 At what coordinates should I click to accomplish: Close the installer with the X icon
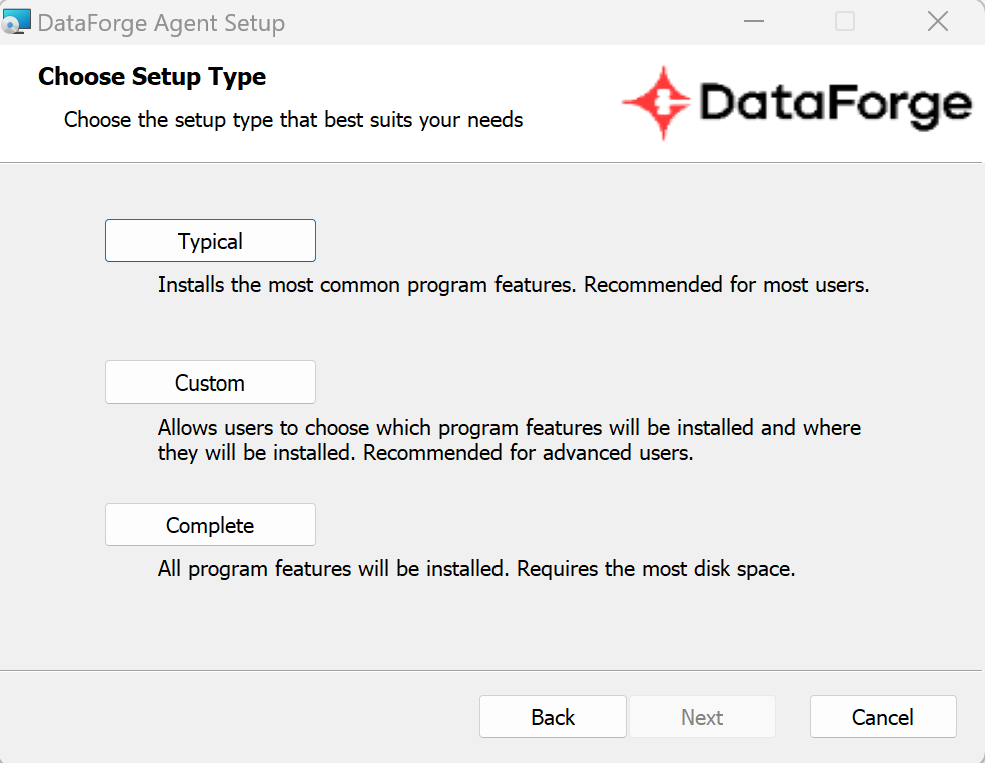coord(938,21)
